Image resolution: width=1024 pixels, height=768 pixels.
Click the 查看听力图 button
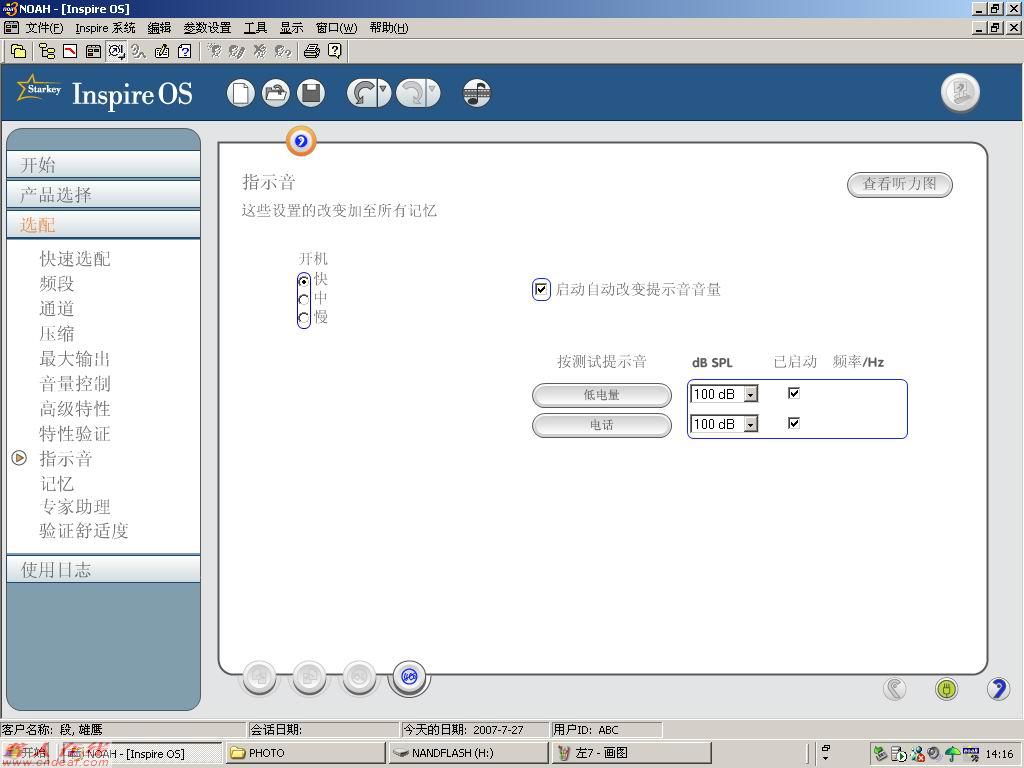coord(899,184)
